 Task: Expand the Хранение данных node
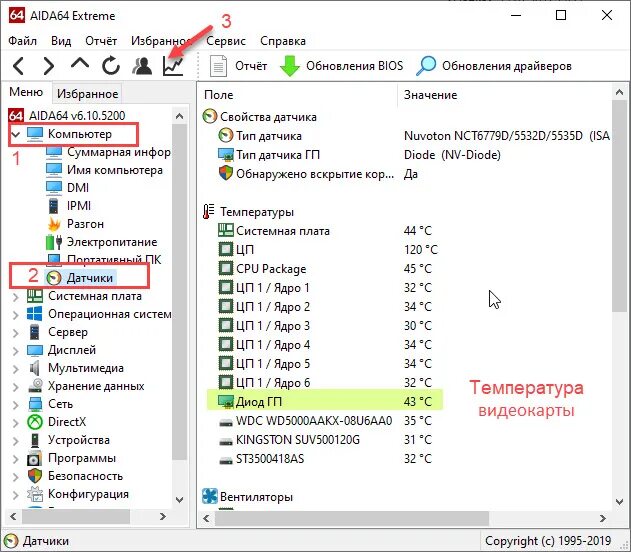click(16, 387)
